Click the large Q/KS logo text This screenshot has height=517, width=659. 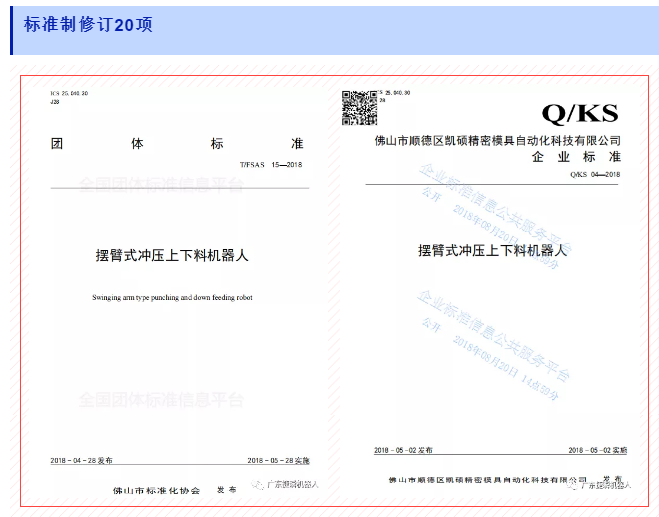click(x=580, y=113)
